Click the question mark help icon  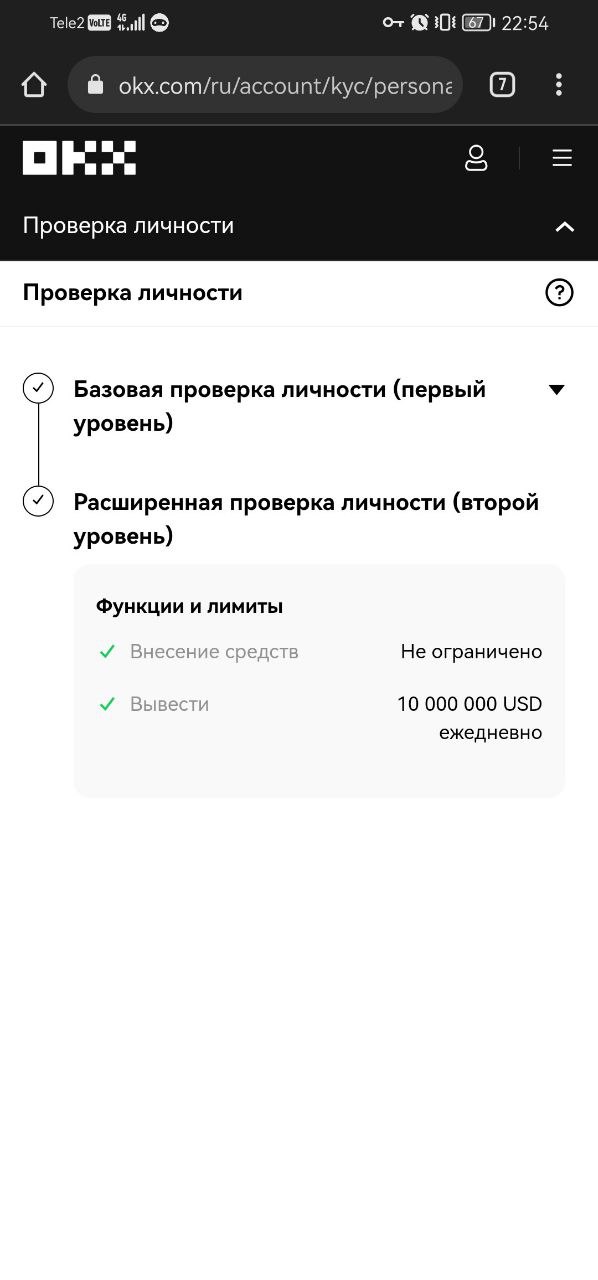[559, 293]
